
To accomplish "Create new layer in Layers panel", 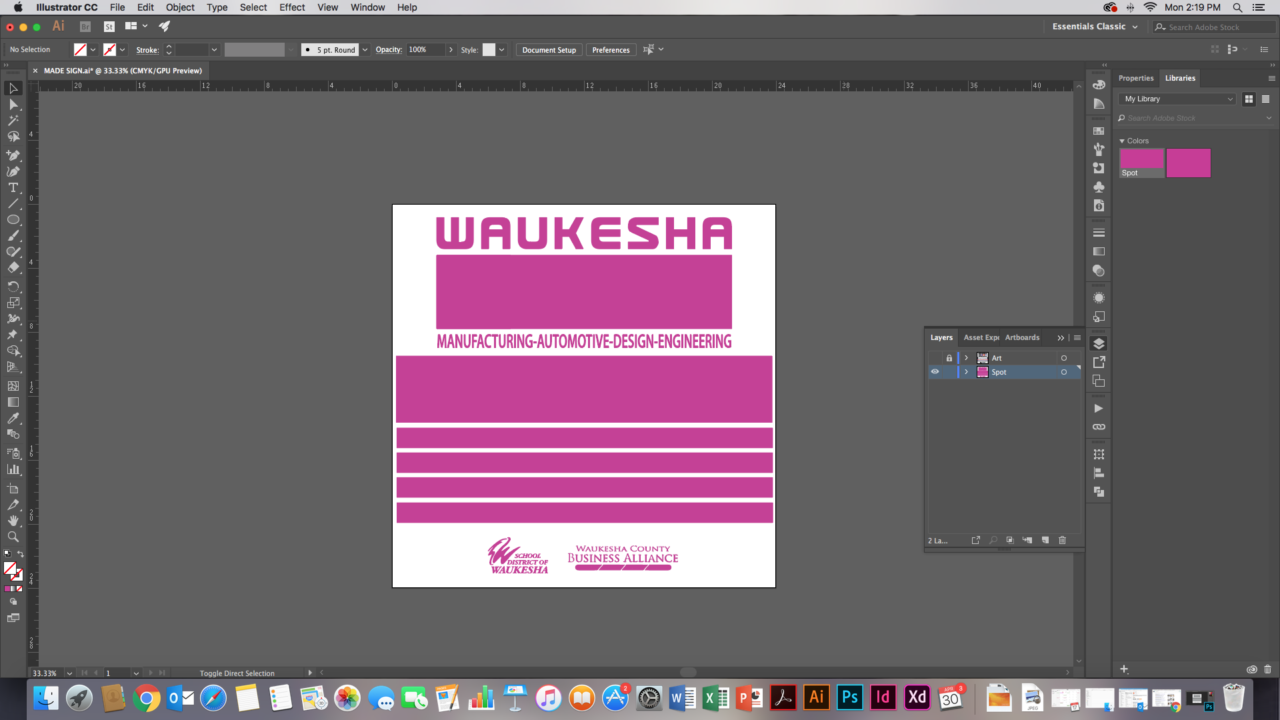I will (1044, 540).
